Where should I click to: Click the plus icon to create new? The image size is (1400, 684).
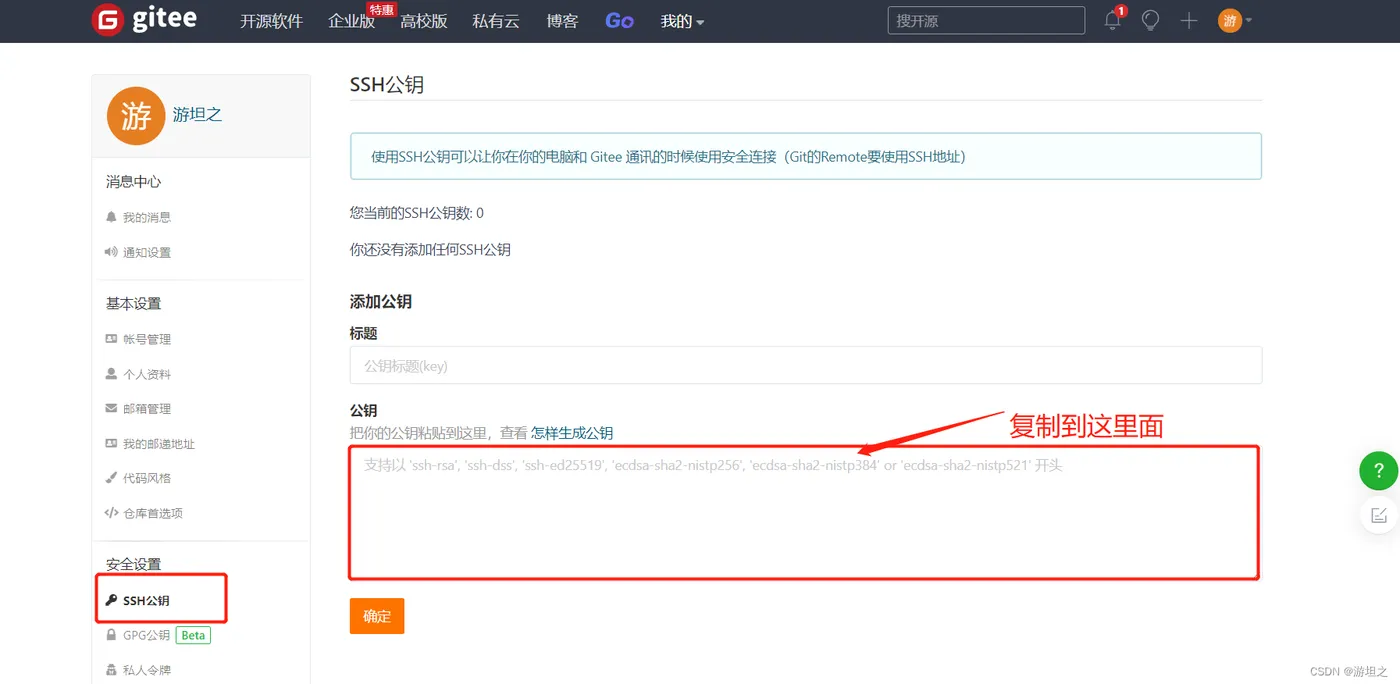(x=1188, y=20)
